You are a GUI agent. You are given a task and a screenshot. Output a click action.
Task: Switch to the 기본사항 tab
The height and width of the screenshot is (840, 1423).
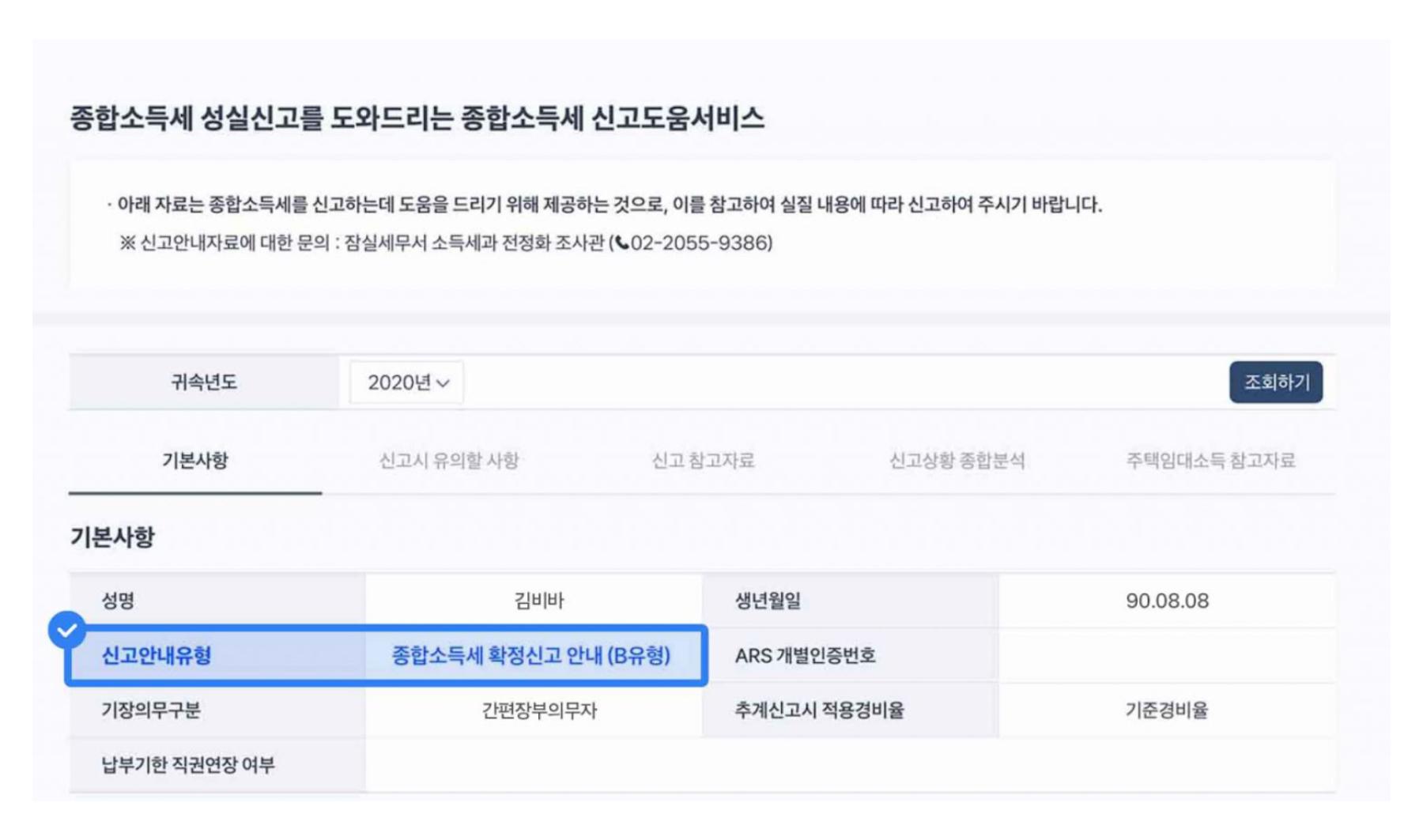point(194,461)
